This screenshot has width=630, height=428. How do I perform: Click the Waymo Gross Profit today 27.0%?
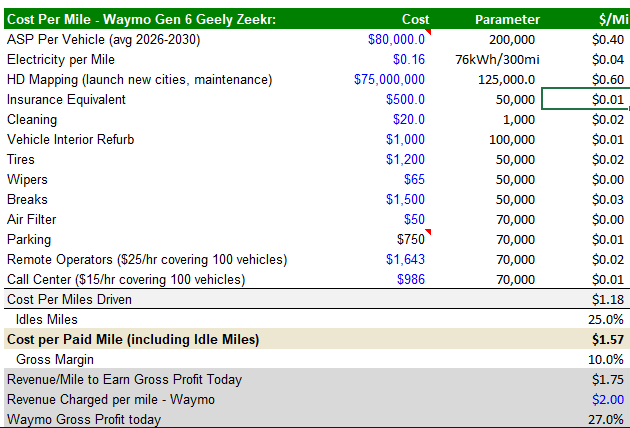tap(605, 420)
